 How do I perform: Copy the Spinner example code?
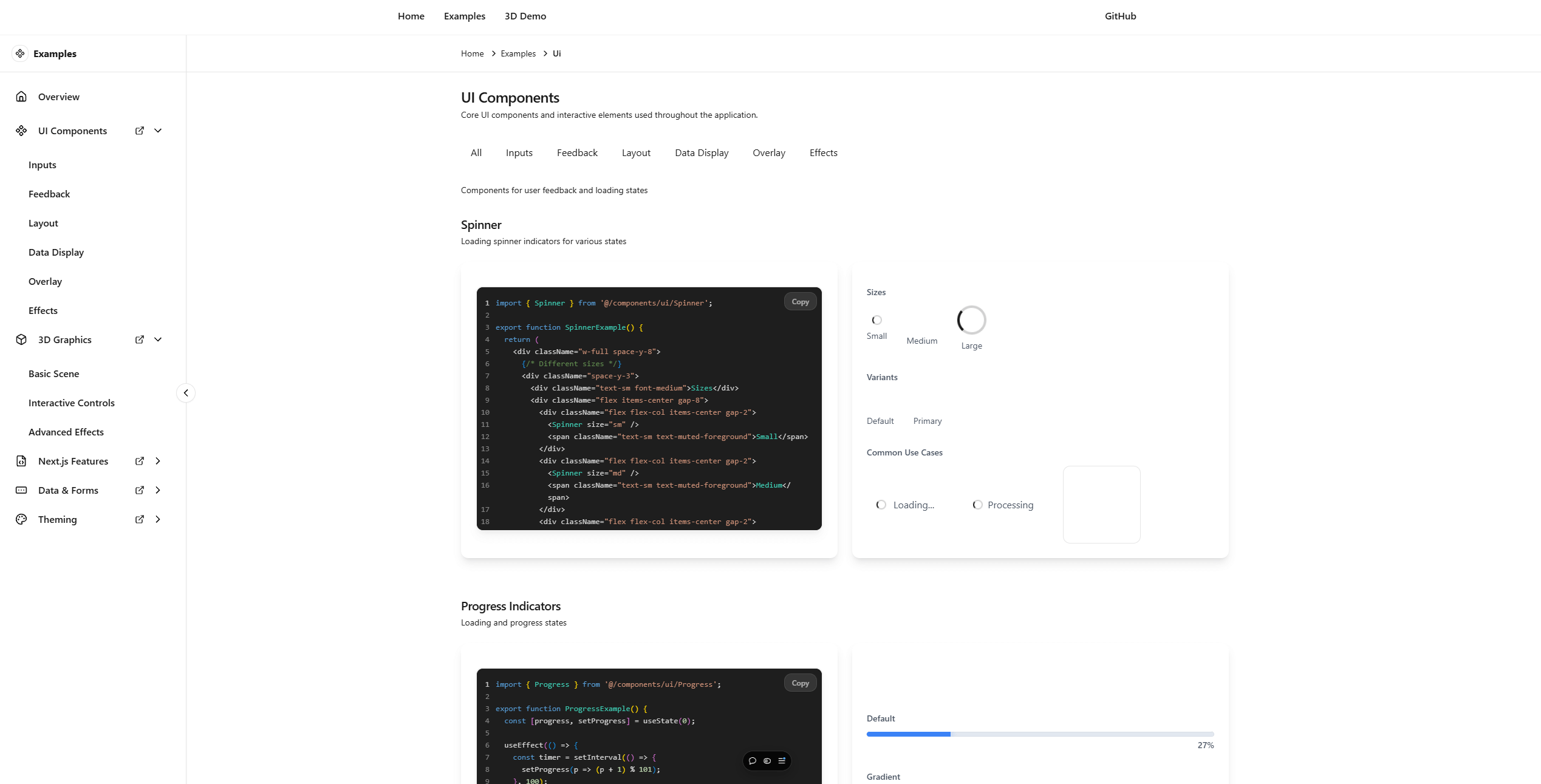tap(799, 301)
